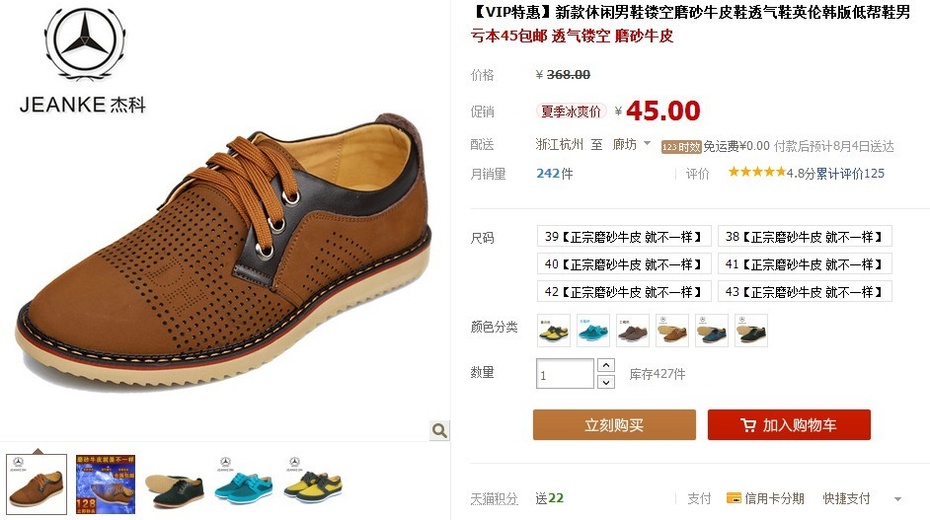The width and height of the screenshot is (930, 520).
Task: Pick the turquoise shoe color swatch
Action: tap(593, 330)
